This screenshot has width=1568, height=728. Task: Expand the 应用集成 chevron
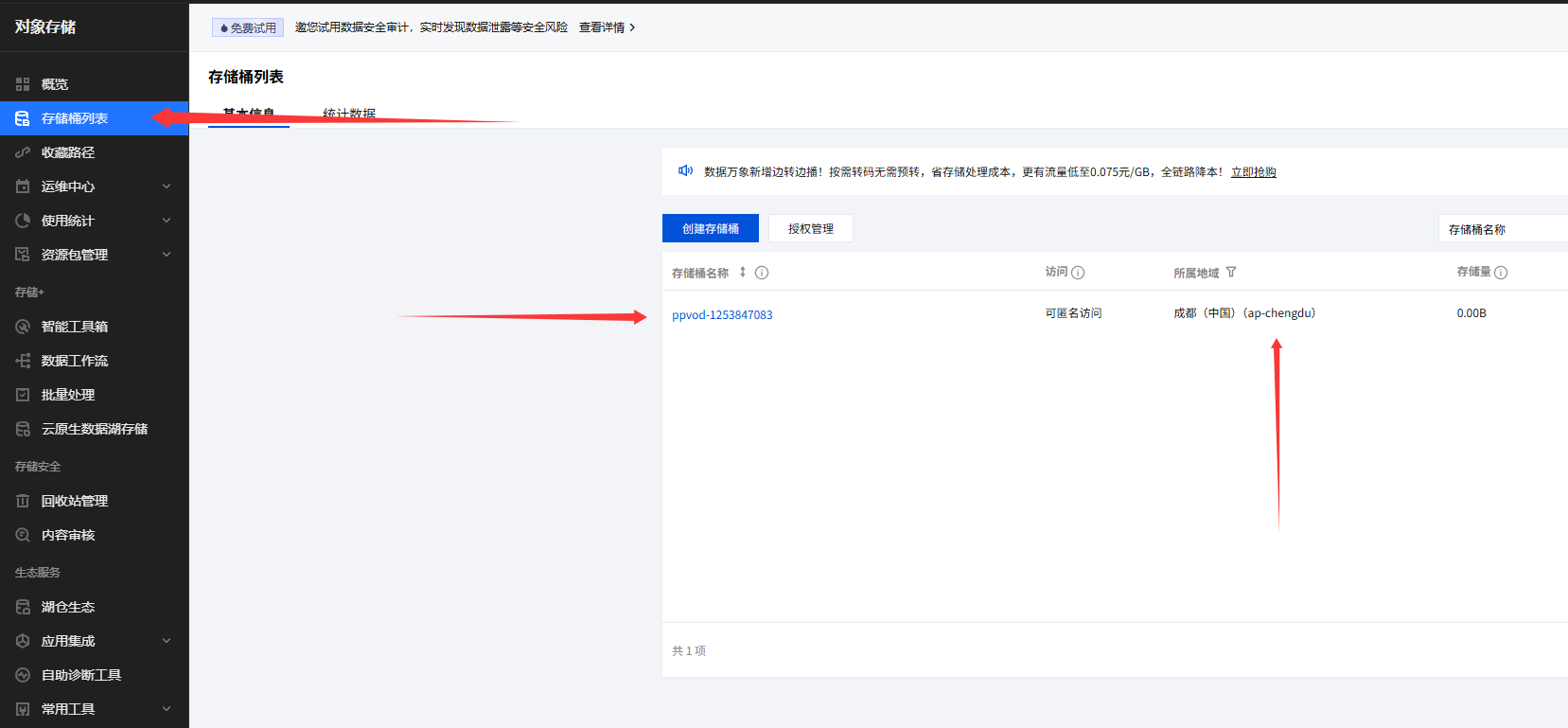point(167,641)
